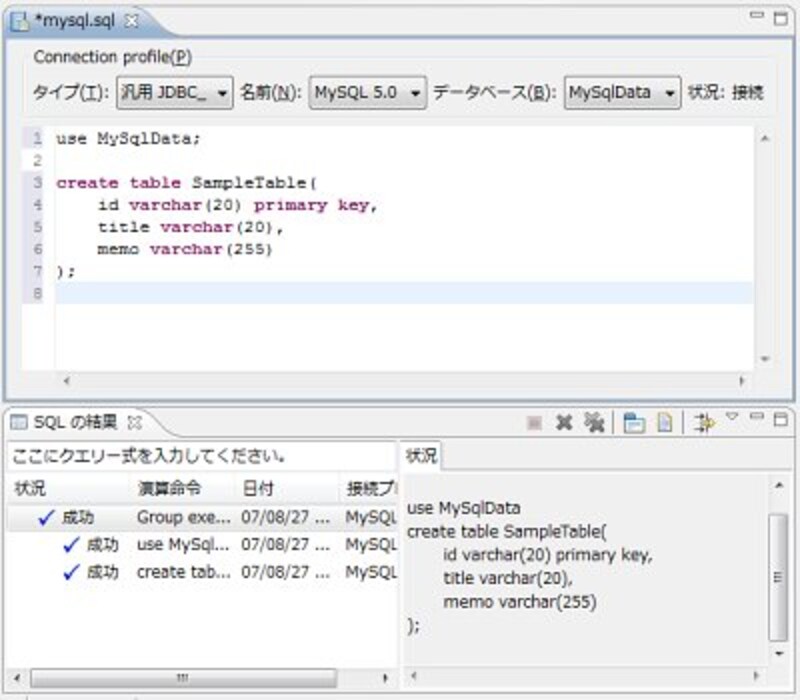800x700 pixels.
Task: Select the 状況 tab in results detail pane
Action: pos(421,456)
